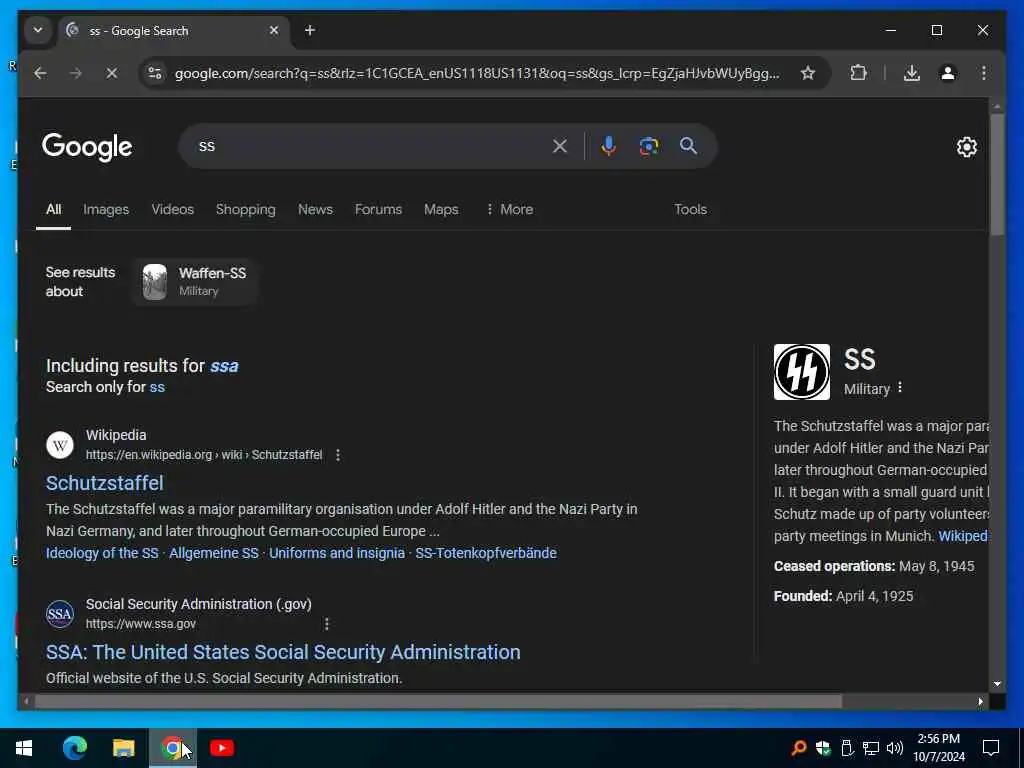1024x768 pixels.
Task: Bookmark this page with the star icon
Action: point(808,73)
